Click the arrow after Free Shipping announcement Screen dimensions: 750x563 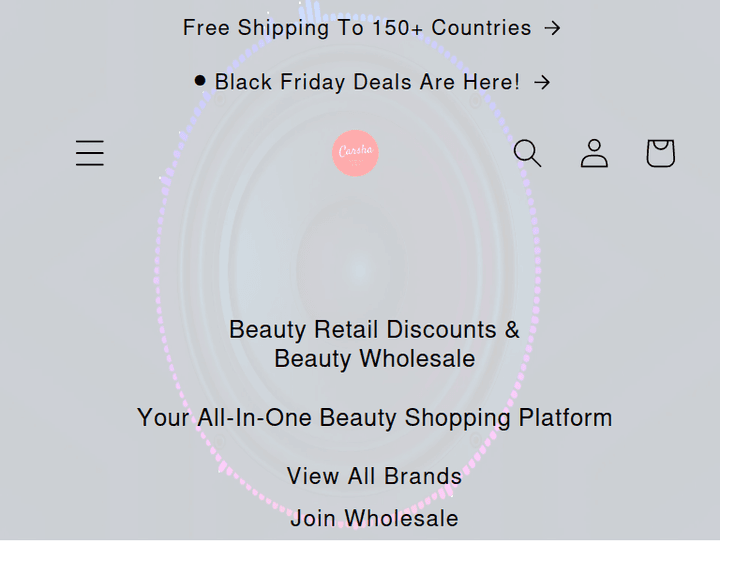(552, 28)
